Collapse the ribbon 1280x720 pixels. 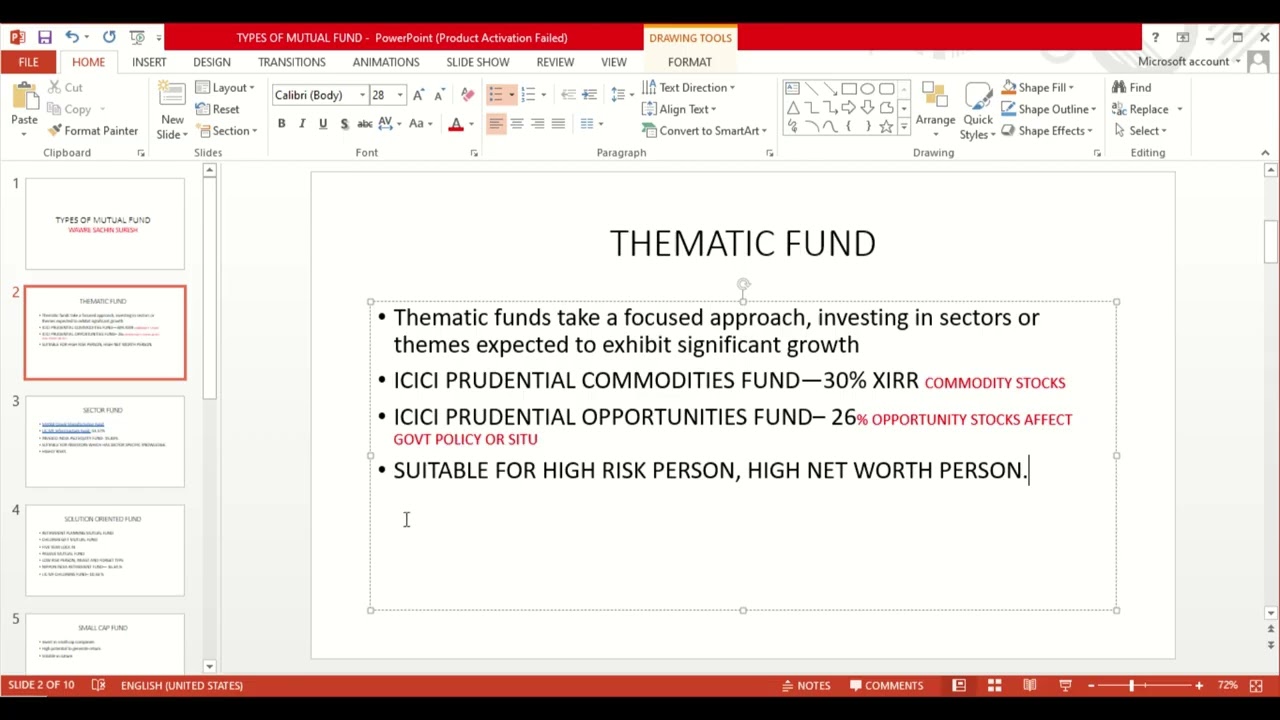pyautogui.click(x=1265, y=153)
